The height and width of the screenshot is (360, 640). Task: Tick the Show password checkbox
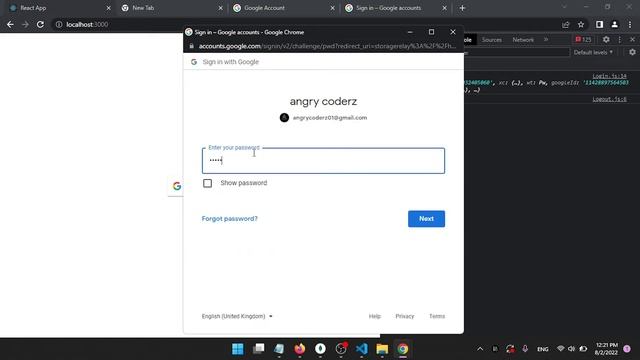pyautogui.click(x=207, y=183)
